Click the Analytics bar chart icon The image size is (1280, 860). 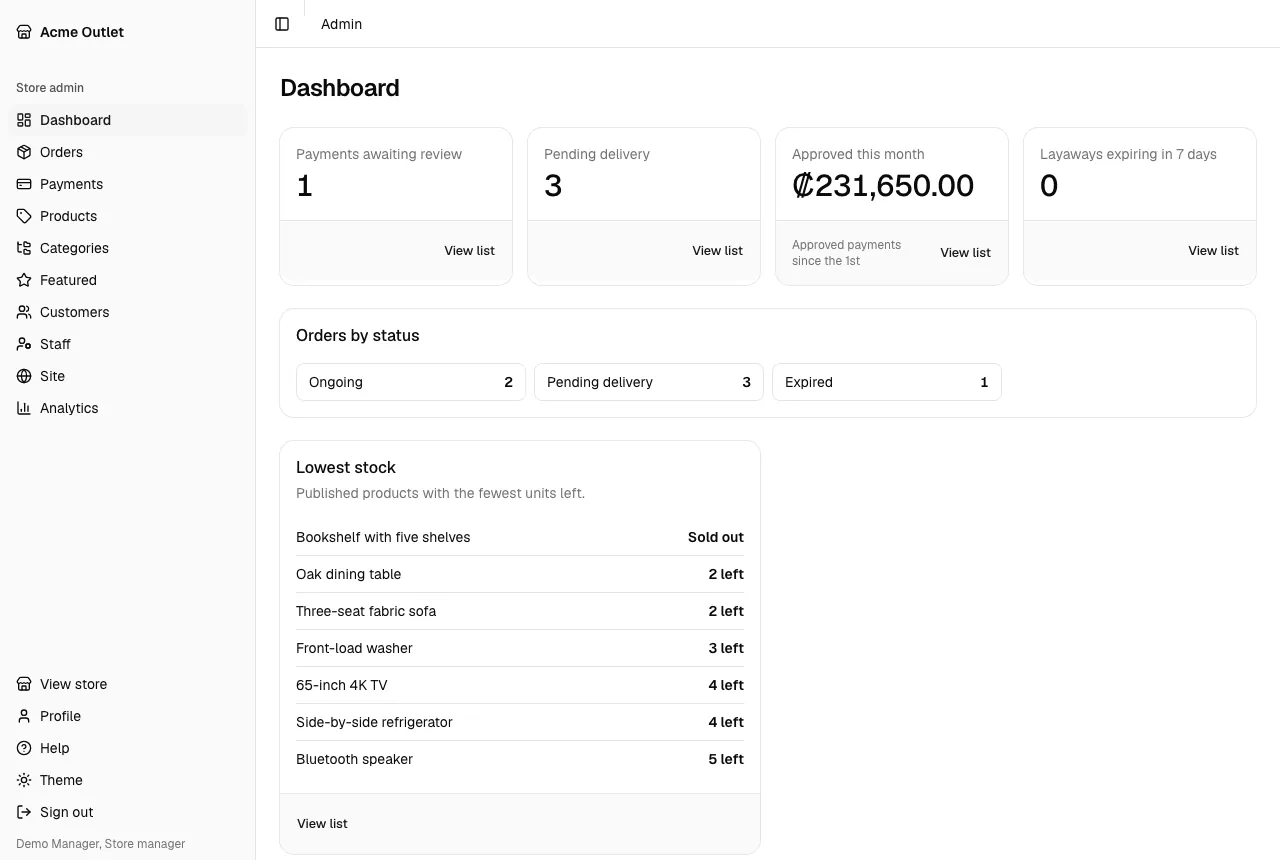coord(24,408)
